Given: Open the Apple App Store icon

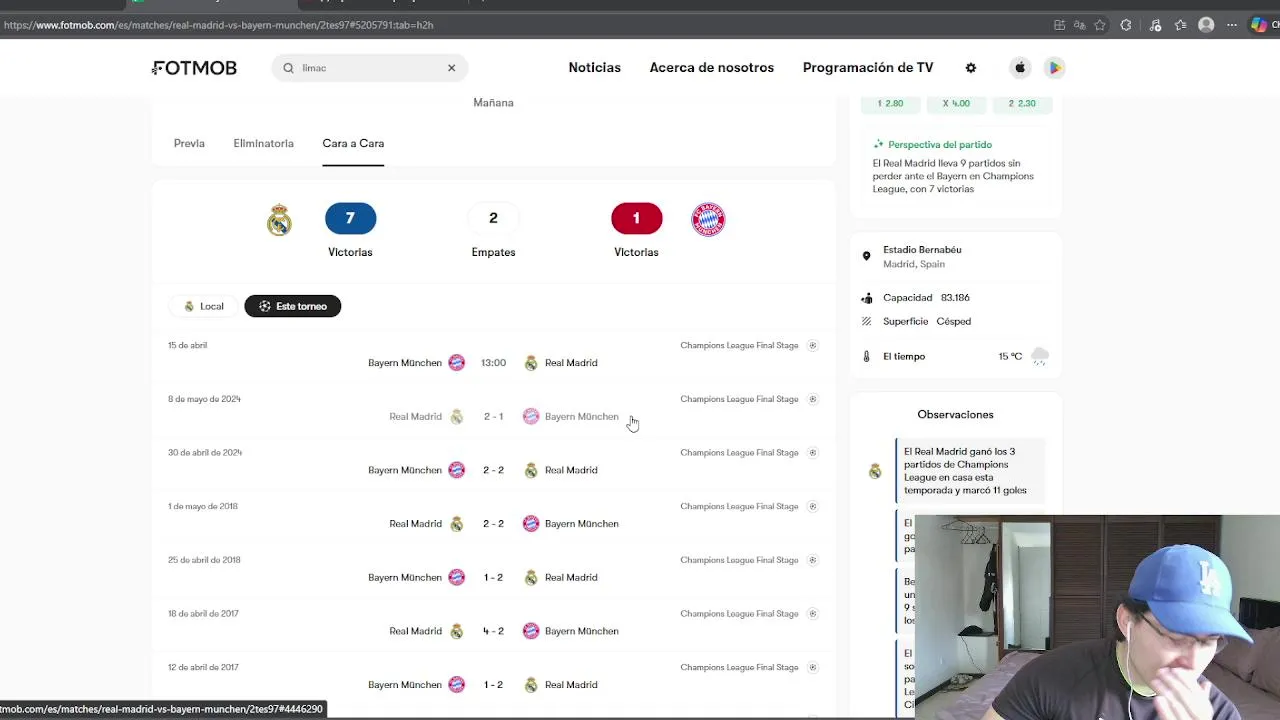Looking at the screenshot, I should [1020, 68].
